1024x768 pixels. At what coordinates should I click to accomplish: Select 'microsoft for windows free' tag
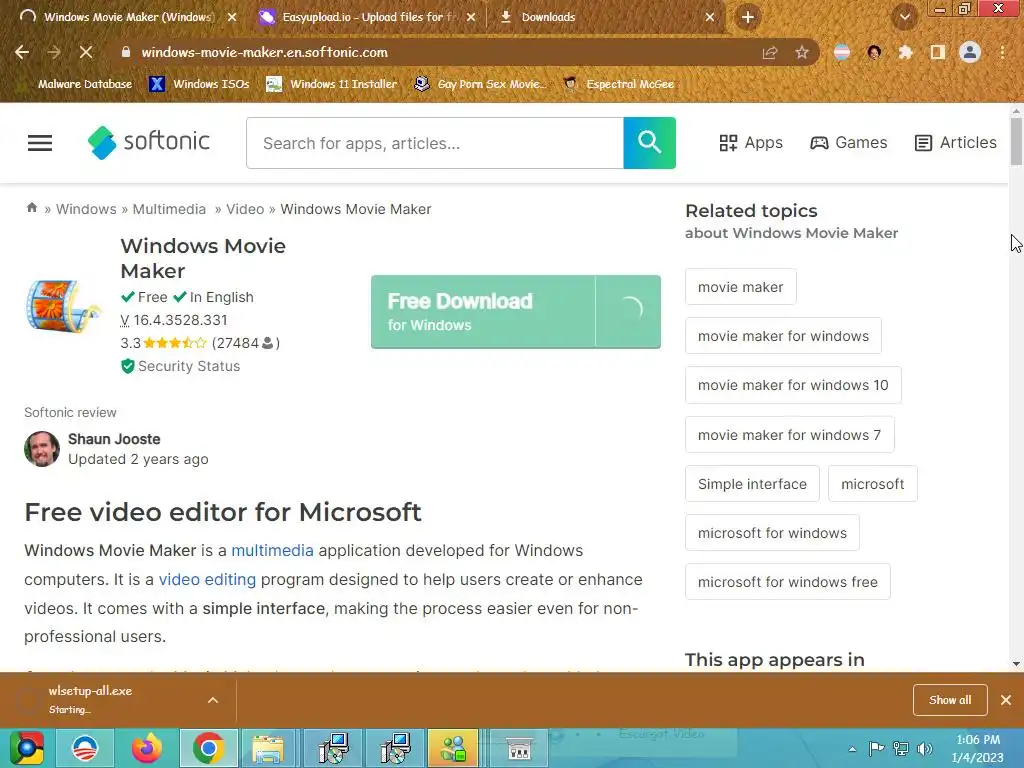tap(788, 582)
